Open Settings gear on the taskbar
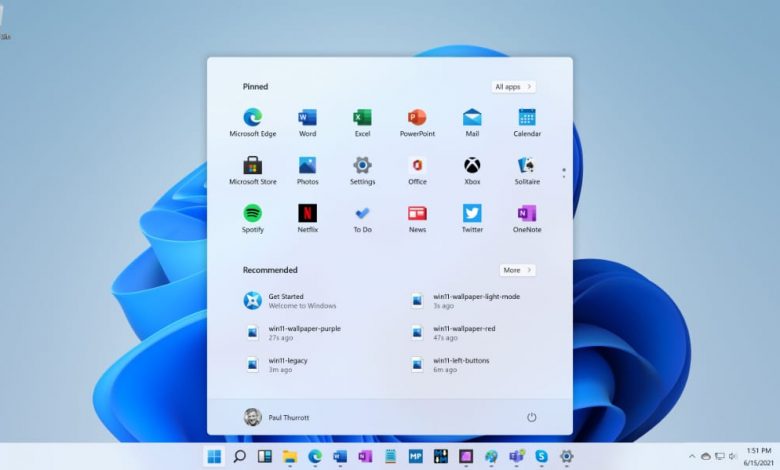The height and width of the screenshot is (470, 780). (567, 456)
